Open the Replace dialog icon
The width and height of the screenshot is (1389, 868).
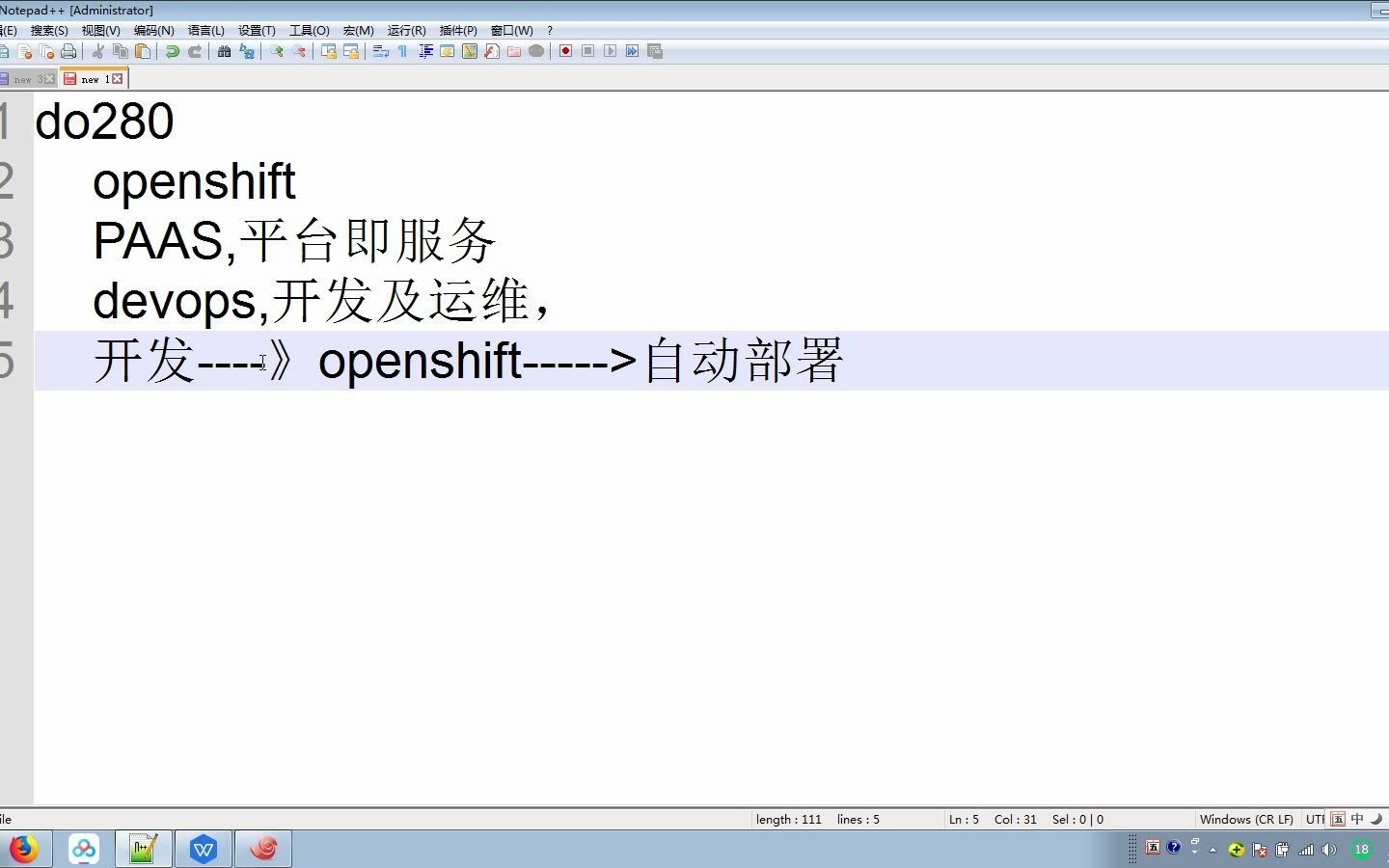(x=247, y=51)
